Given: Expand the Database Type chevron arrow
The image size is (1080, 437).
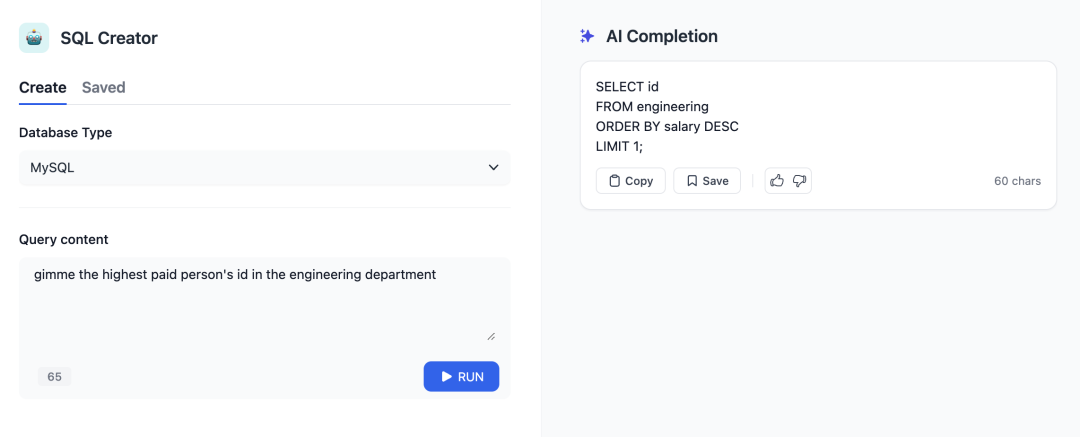Looking at the screenshot, I should (x=493, y=168).
